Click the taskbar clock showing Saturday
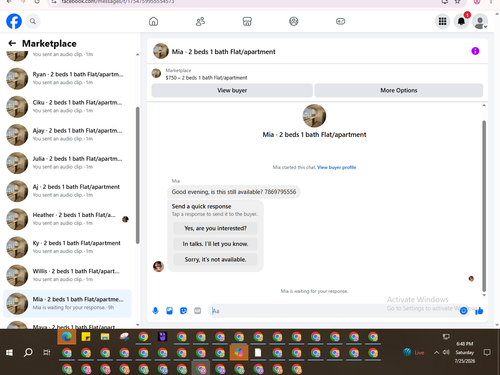This screenshot has height=375, width=500. pos(464,352)
